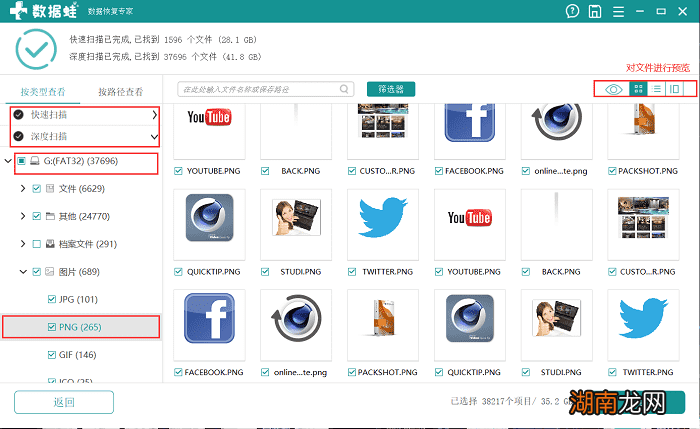The width and height of the screenshot is (700, 429).
Task: Open the help question mark icon
Action: pyautogui.click(x=571, y=13)
